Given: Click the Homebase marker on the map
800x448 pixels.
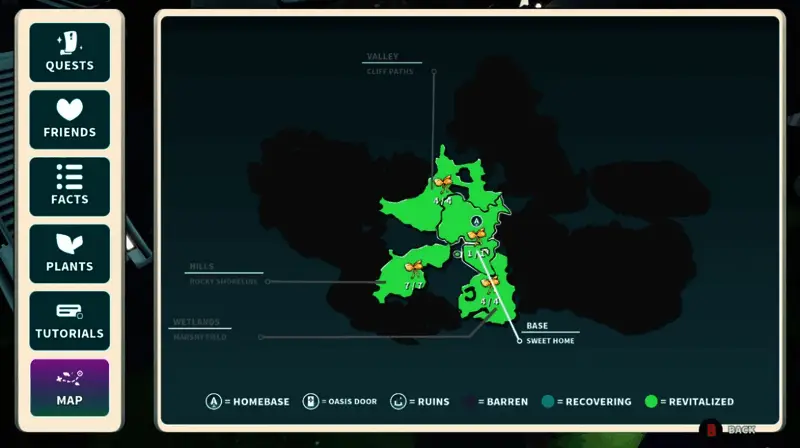Looking at the screenshot, I should click(x=477, y=221).
